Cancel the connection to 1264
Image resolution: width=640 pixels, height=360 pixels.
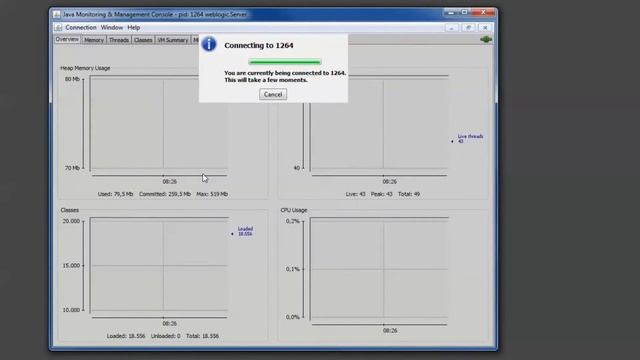pos(273,94)
